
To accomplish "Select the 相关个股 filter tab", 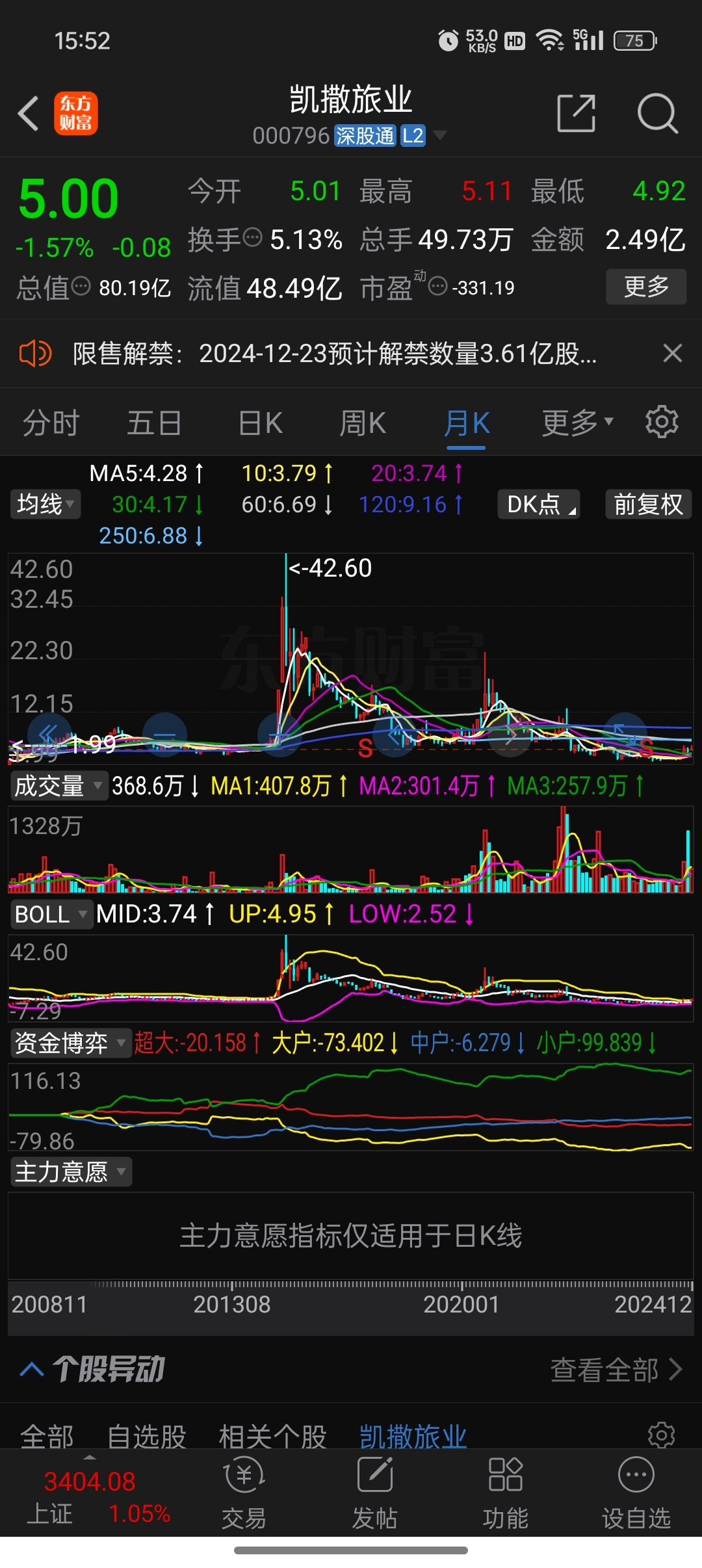I will [x=273, y=1436].
